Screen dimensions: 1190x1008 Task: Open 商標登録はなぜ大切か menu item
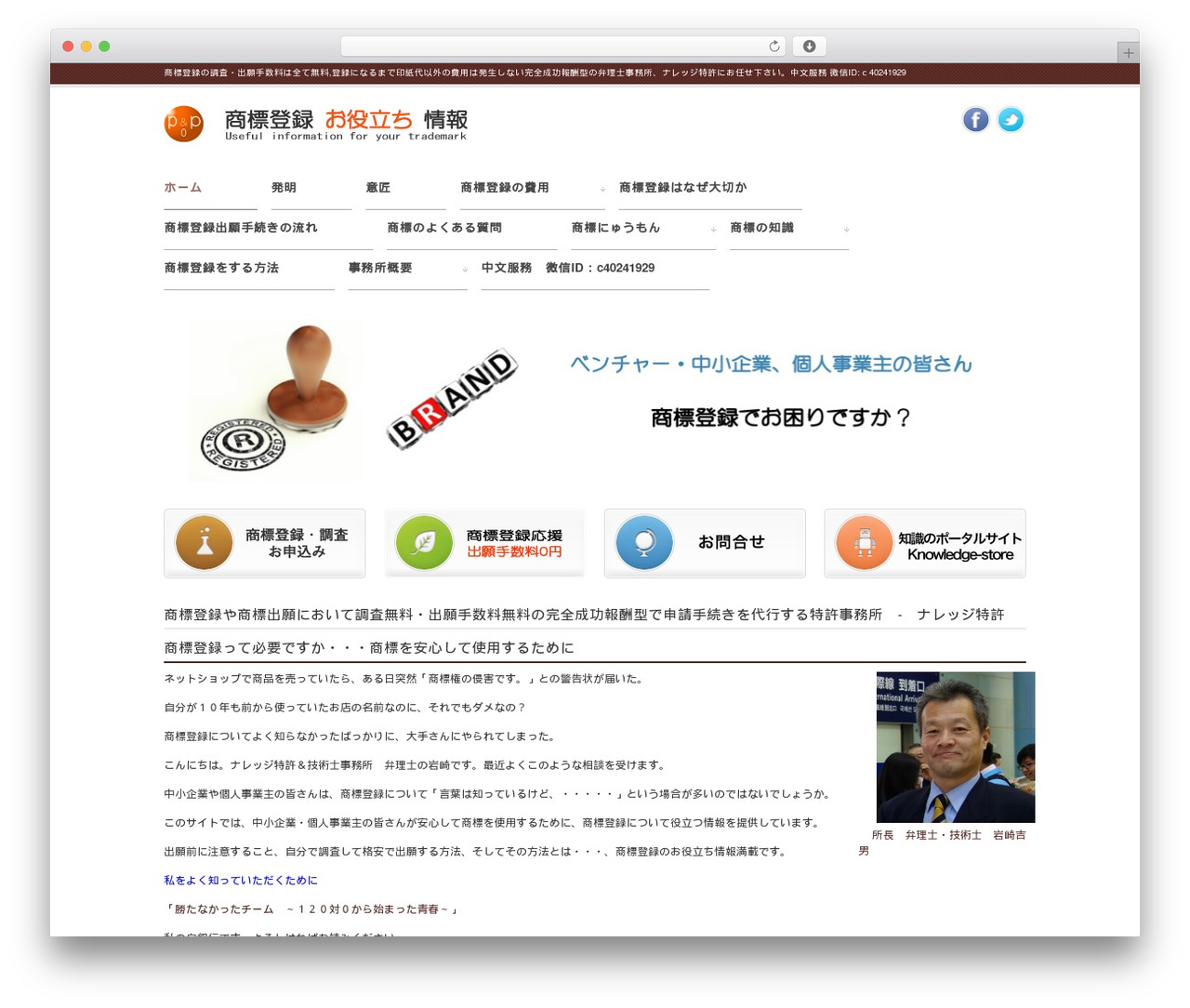click(683, 188)
